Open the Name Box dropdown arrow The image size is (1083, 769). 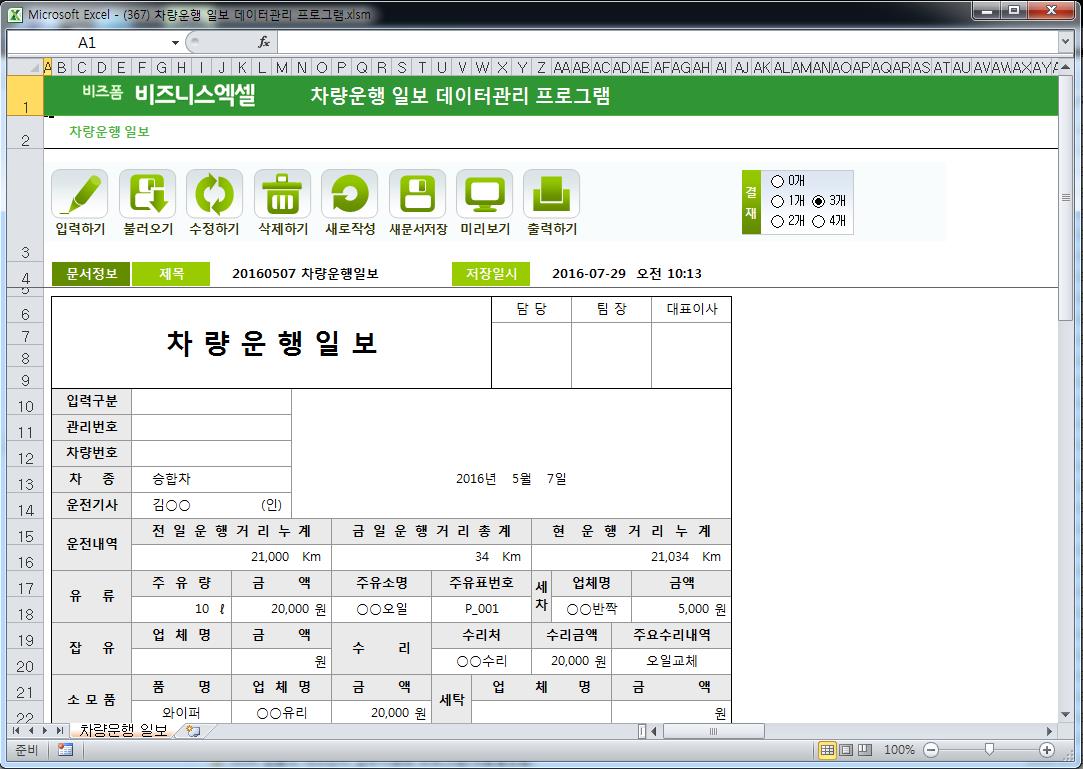[175, 43]
